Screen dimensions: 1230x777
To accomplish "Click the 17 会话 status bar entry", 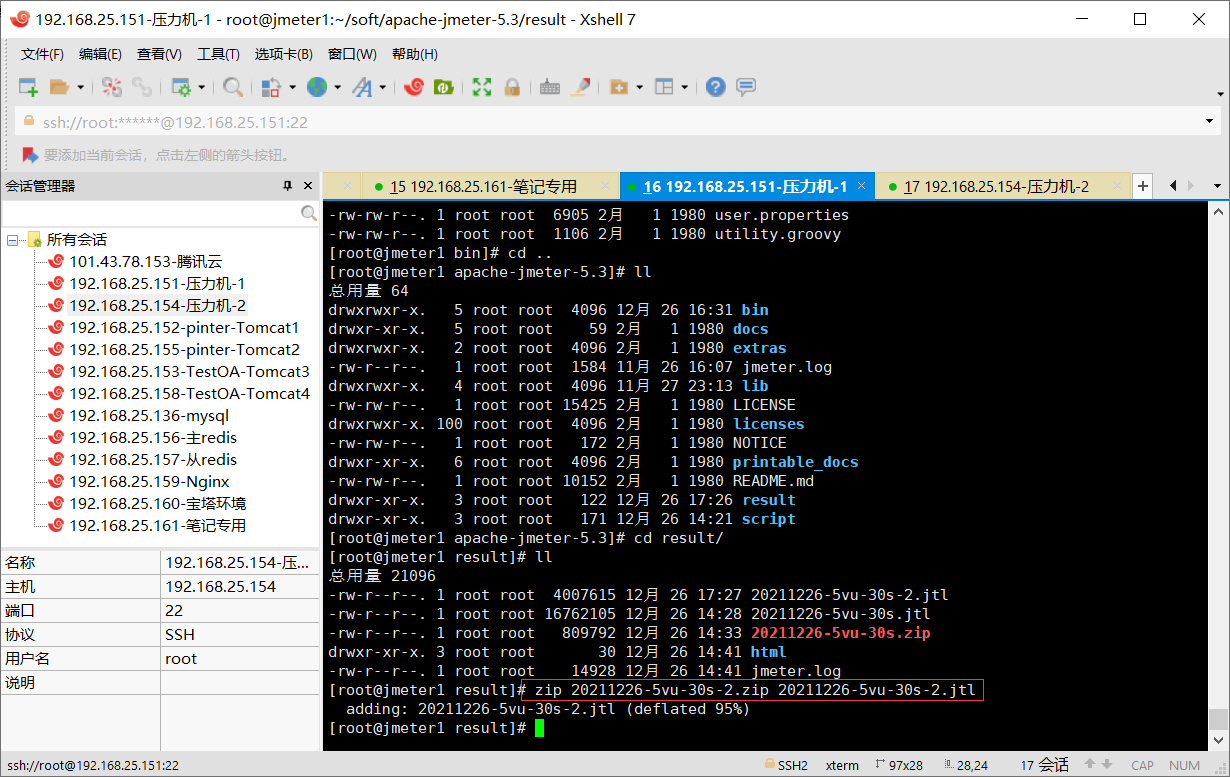I will [1045, 765].
